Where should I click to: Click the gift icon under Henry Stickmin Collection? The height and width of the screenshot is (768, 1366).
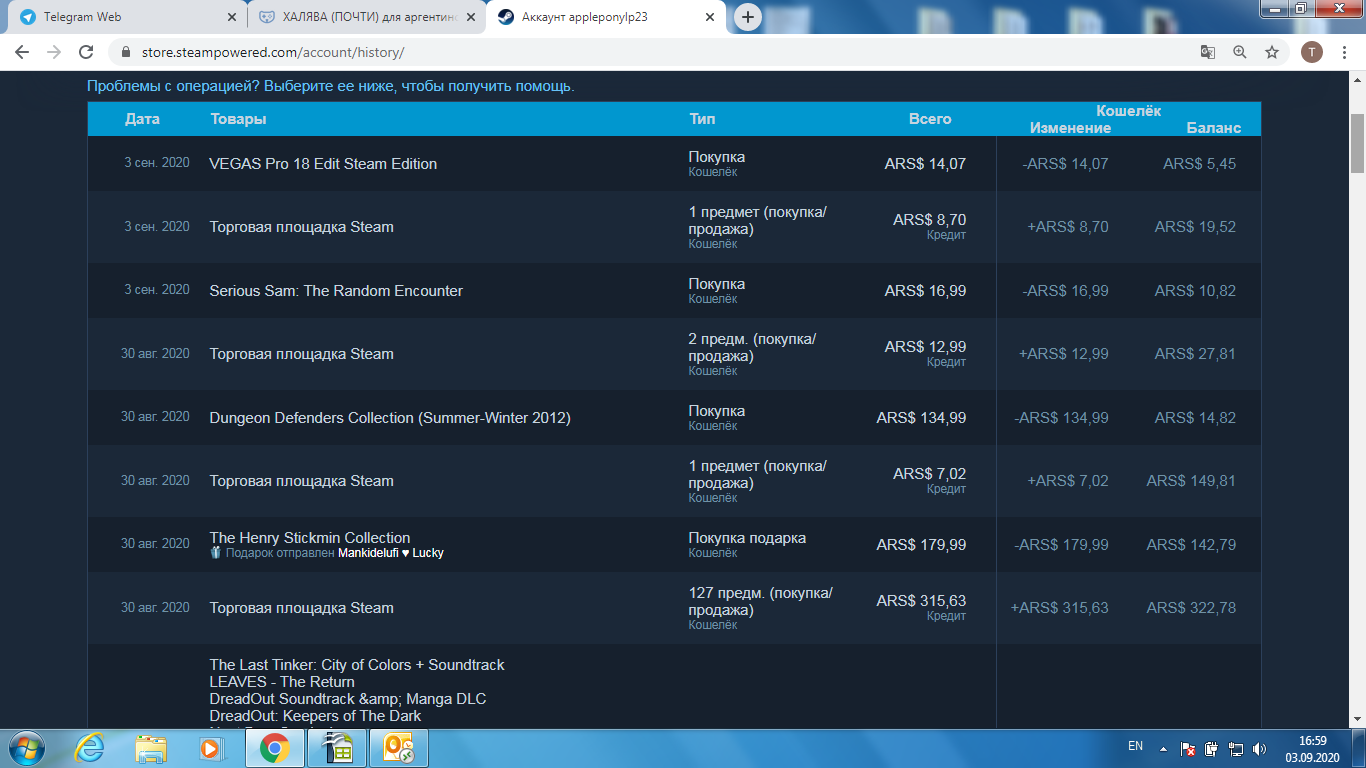pyautogui.click(x=215, y=552)
